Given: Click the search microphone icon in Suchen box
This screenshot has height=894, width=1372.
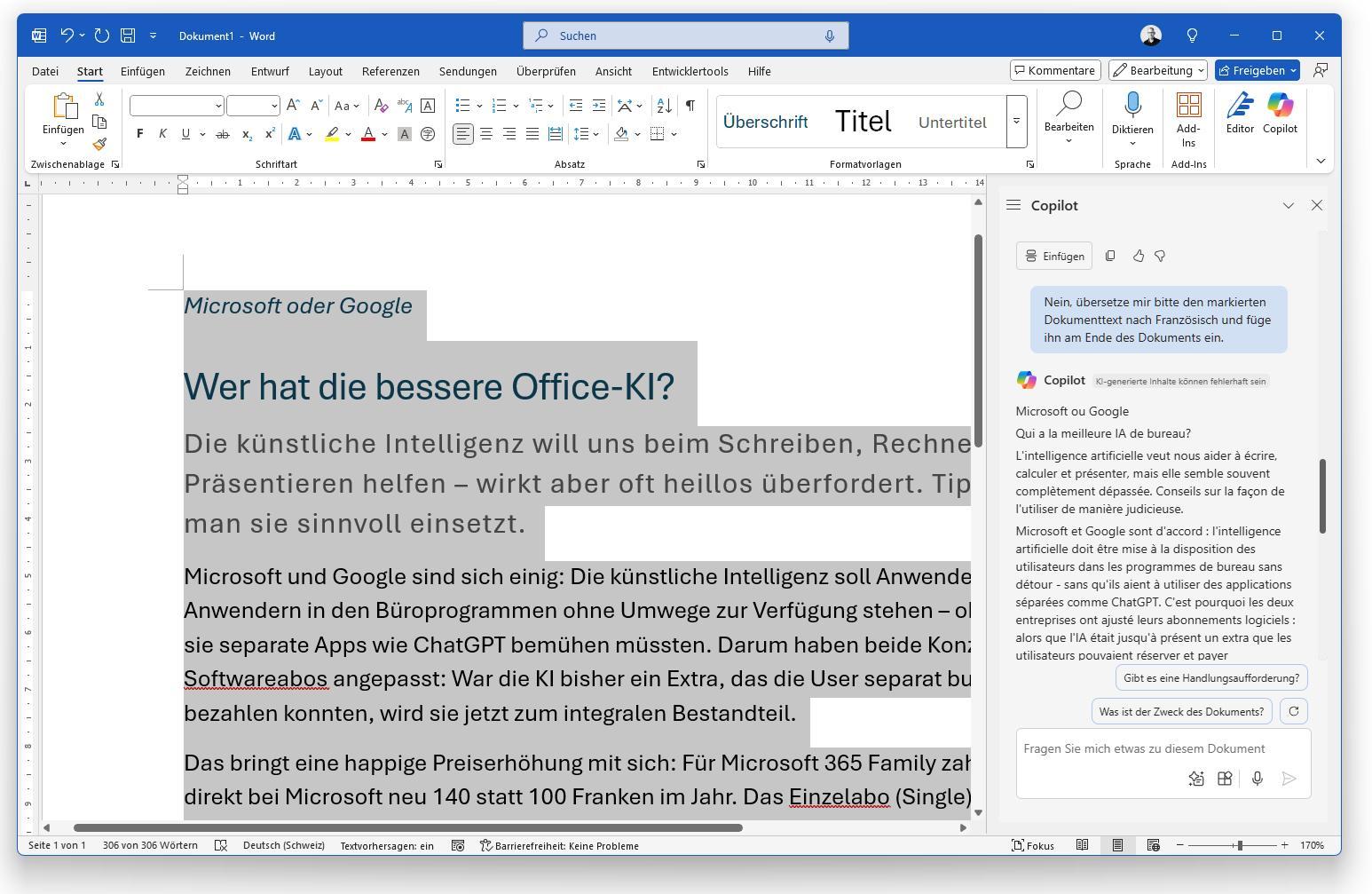Looking at the screenshot, I should (x=830, y=36).
